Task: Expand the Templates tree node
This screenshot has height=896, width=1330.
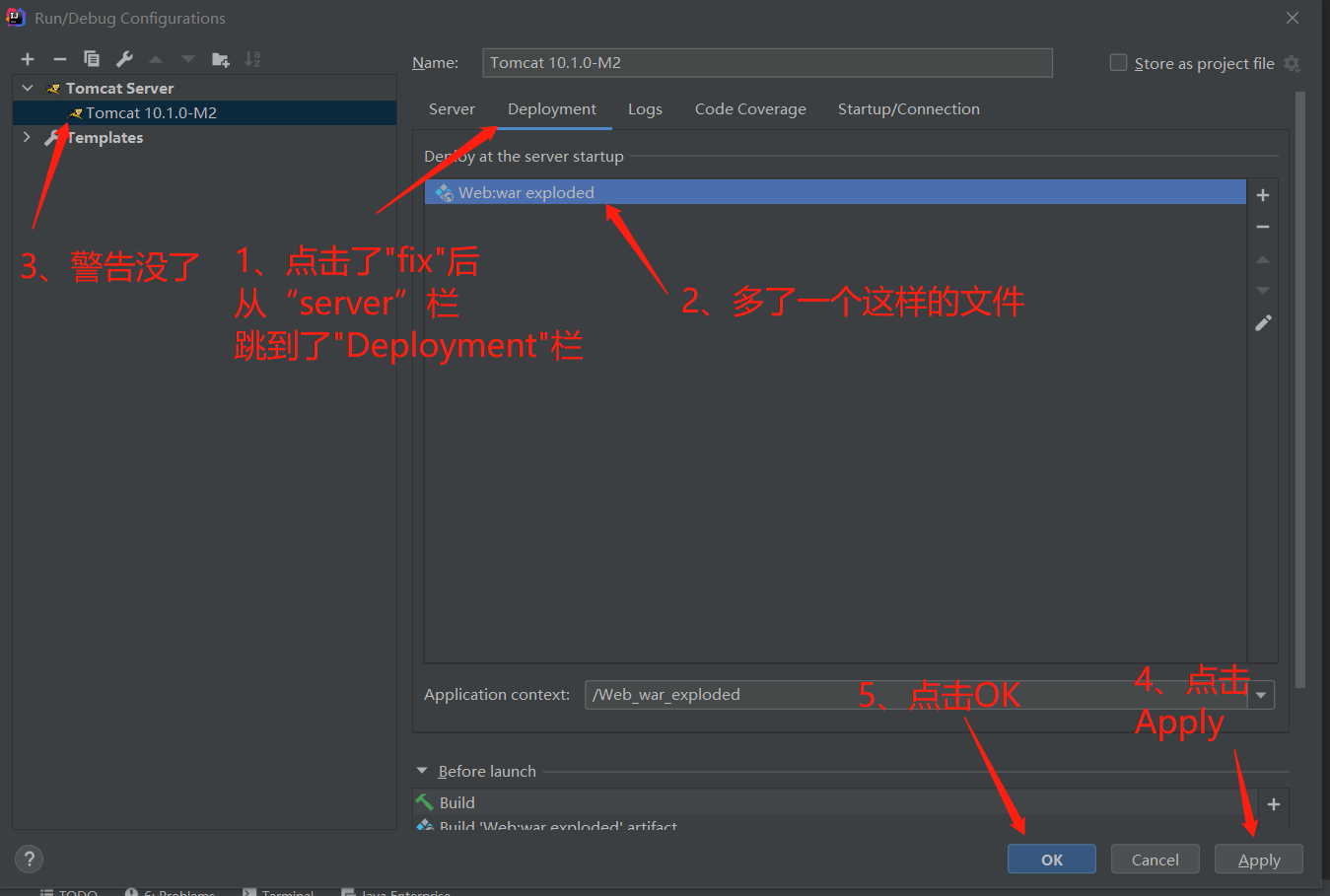Action: [28, 137]
